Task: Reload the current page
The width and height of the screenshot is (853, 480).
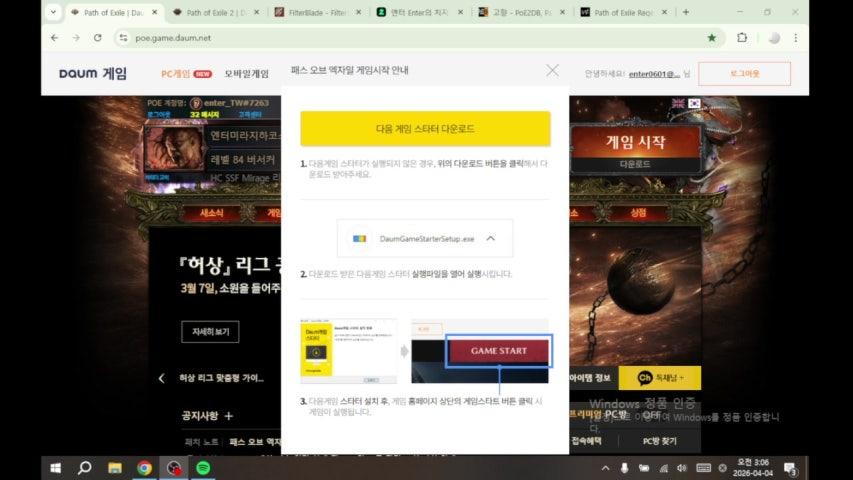Action: point(97,38)
